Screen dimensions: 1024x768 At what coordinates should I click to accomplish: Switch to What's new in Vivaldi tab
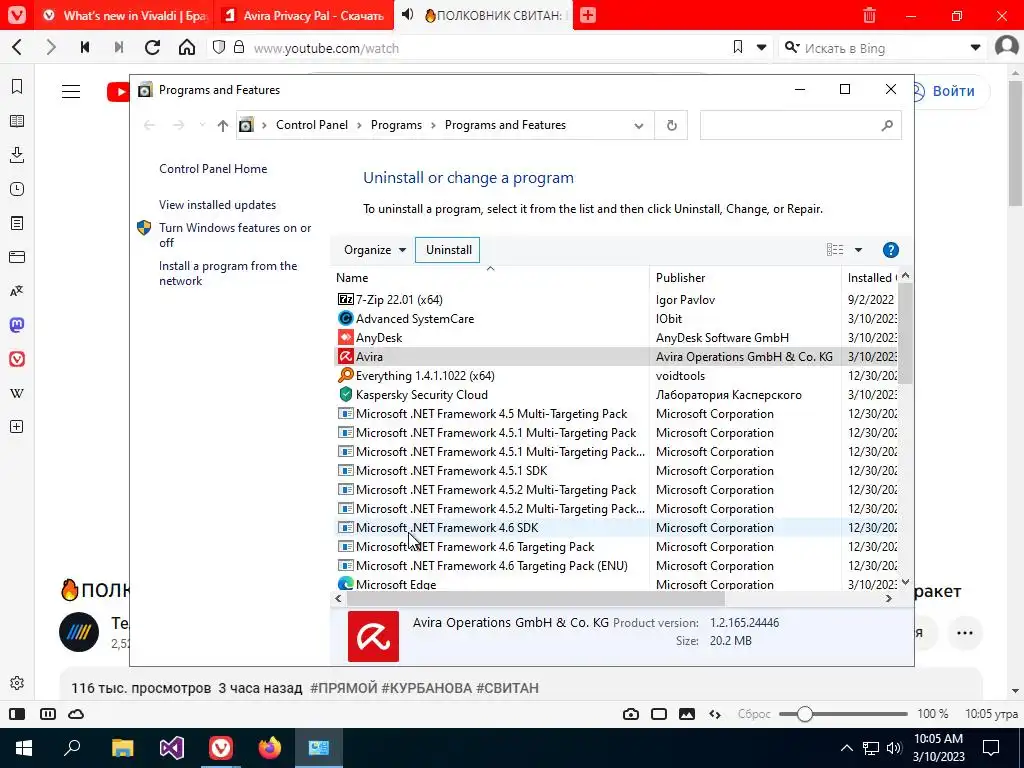pyautogui.click(x=124, y=15)
